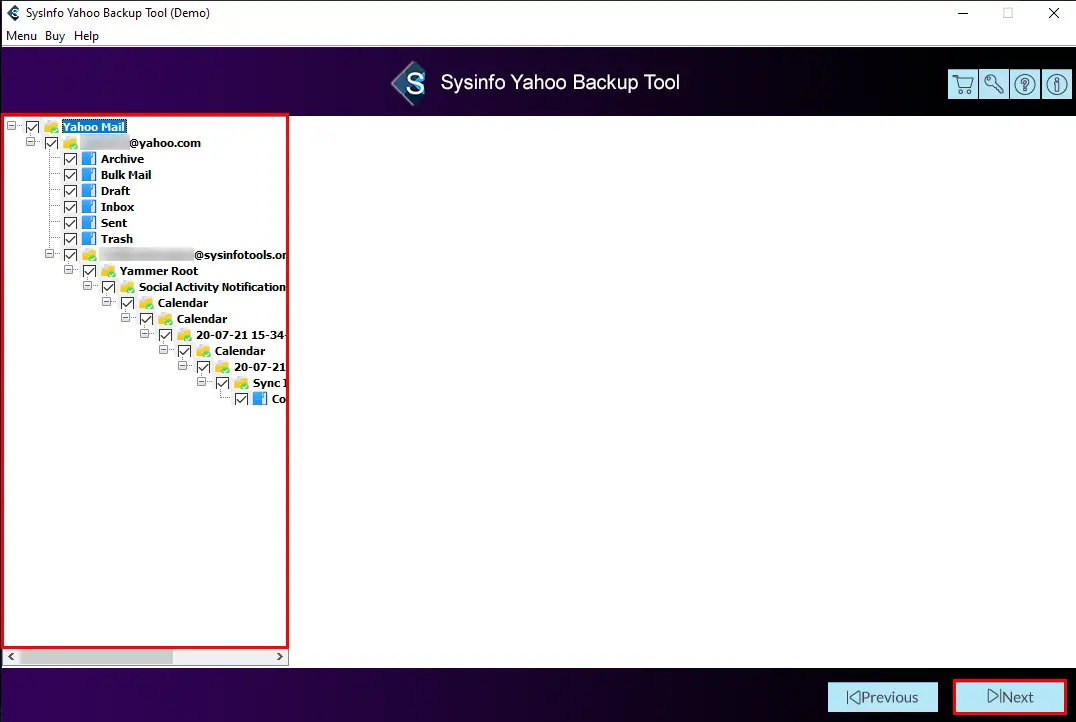Click the scroll right arrow

coord(279,657)
